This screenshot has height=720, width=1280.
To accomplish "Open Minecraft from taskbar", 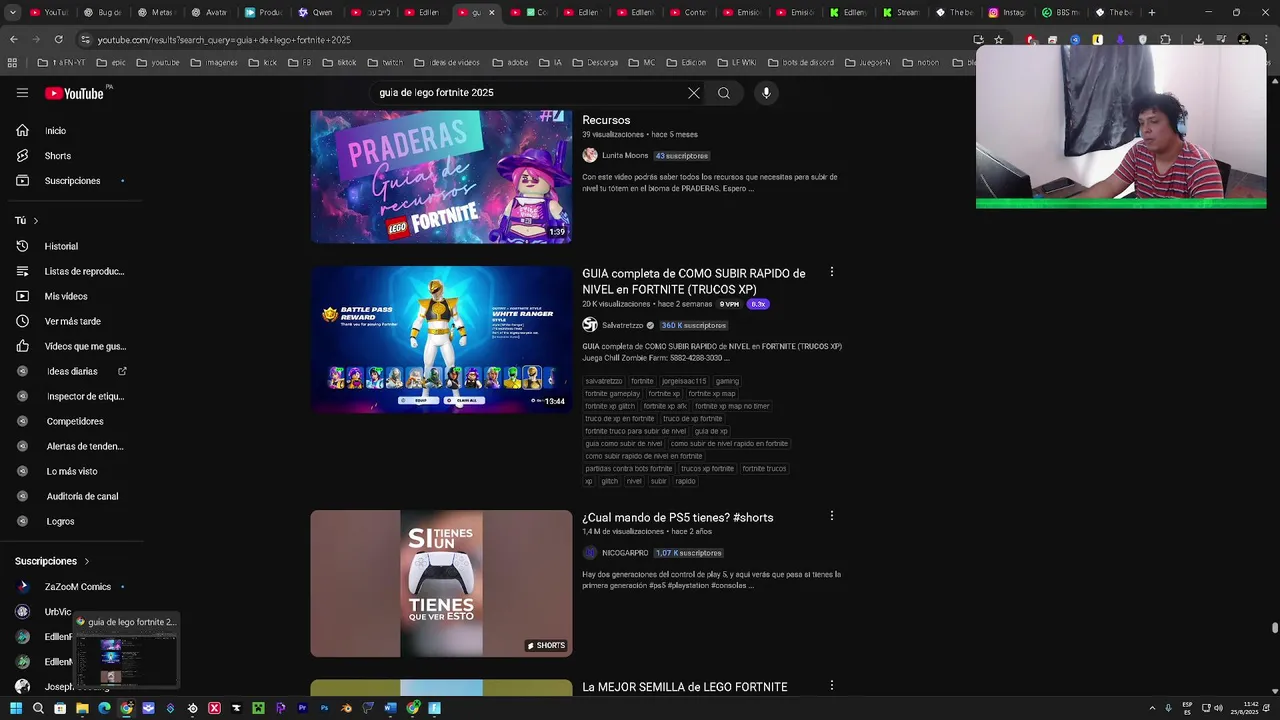I will pos(258,708).
